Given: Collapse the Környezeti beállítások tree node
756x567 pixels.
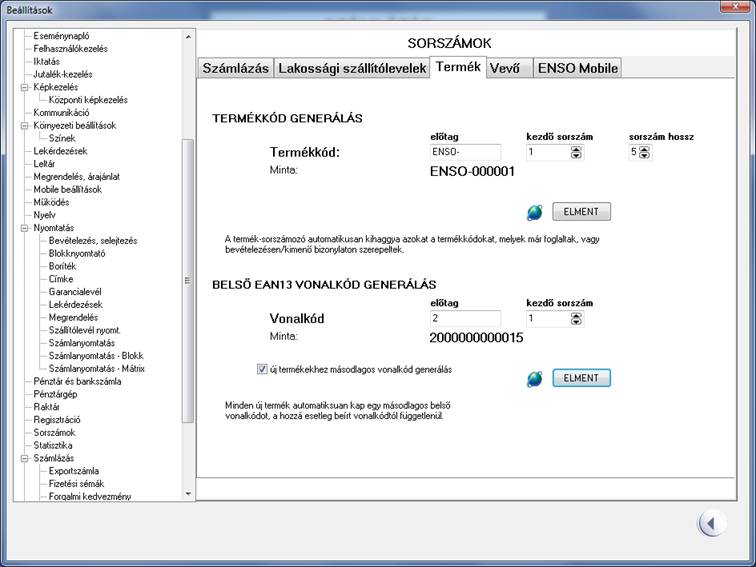Looking at the screenshot, I should pos(24,126).
